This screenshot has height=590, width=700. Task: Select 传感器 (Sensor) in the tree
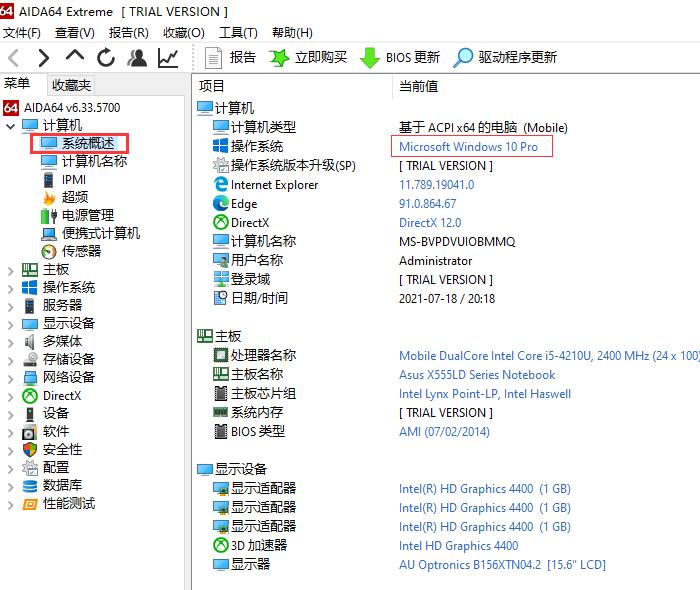click(71, 251)
